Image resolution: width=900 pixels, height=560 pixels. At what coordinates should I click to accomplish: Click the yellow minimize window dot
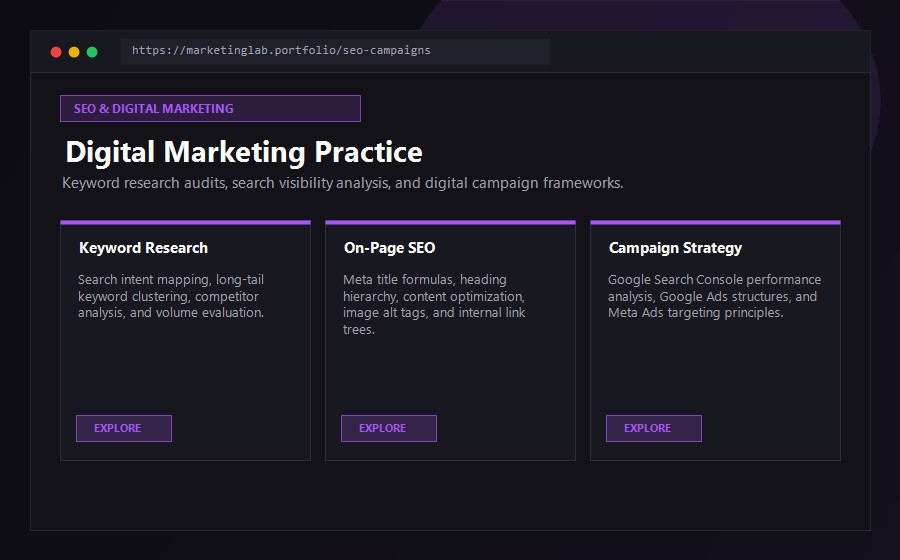coord(74,52)
